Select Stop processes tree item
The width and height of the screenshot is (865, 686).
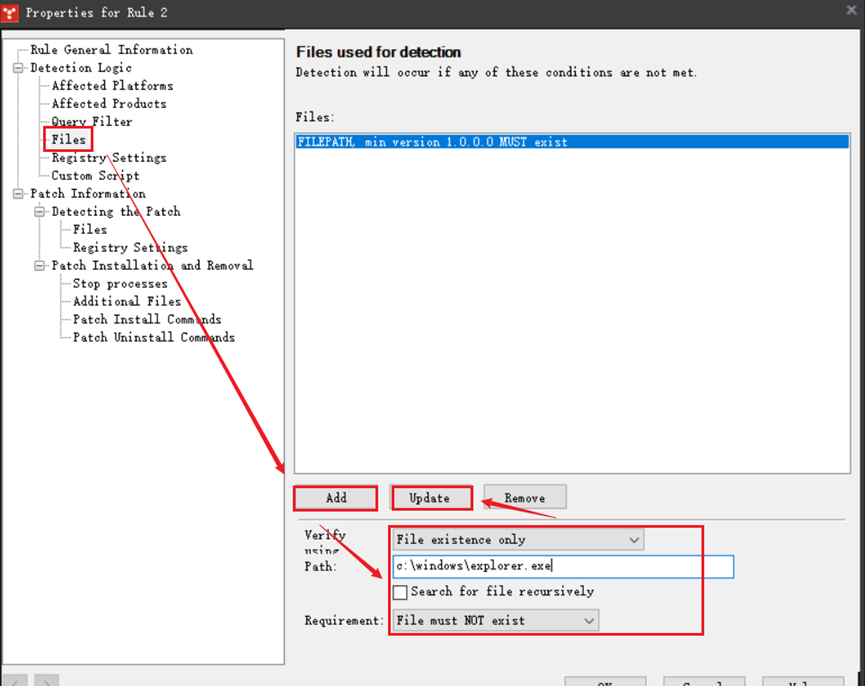tap(120, 284)
